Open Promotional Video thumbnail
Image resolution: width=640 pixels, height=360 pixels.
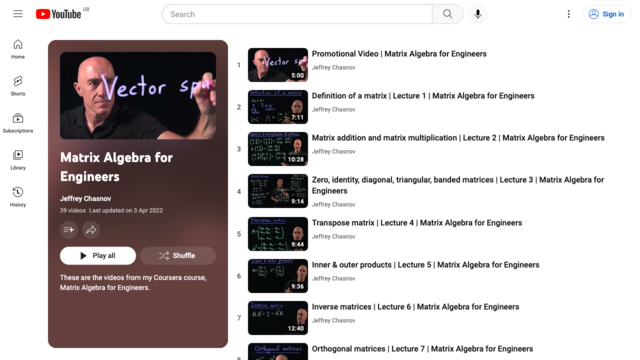tap(278, 65)
